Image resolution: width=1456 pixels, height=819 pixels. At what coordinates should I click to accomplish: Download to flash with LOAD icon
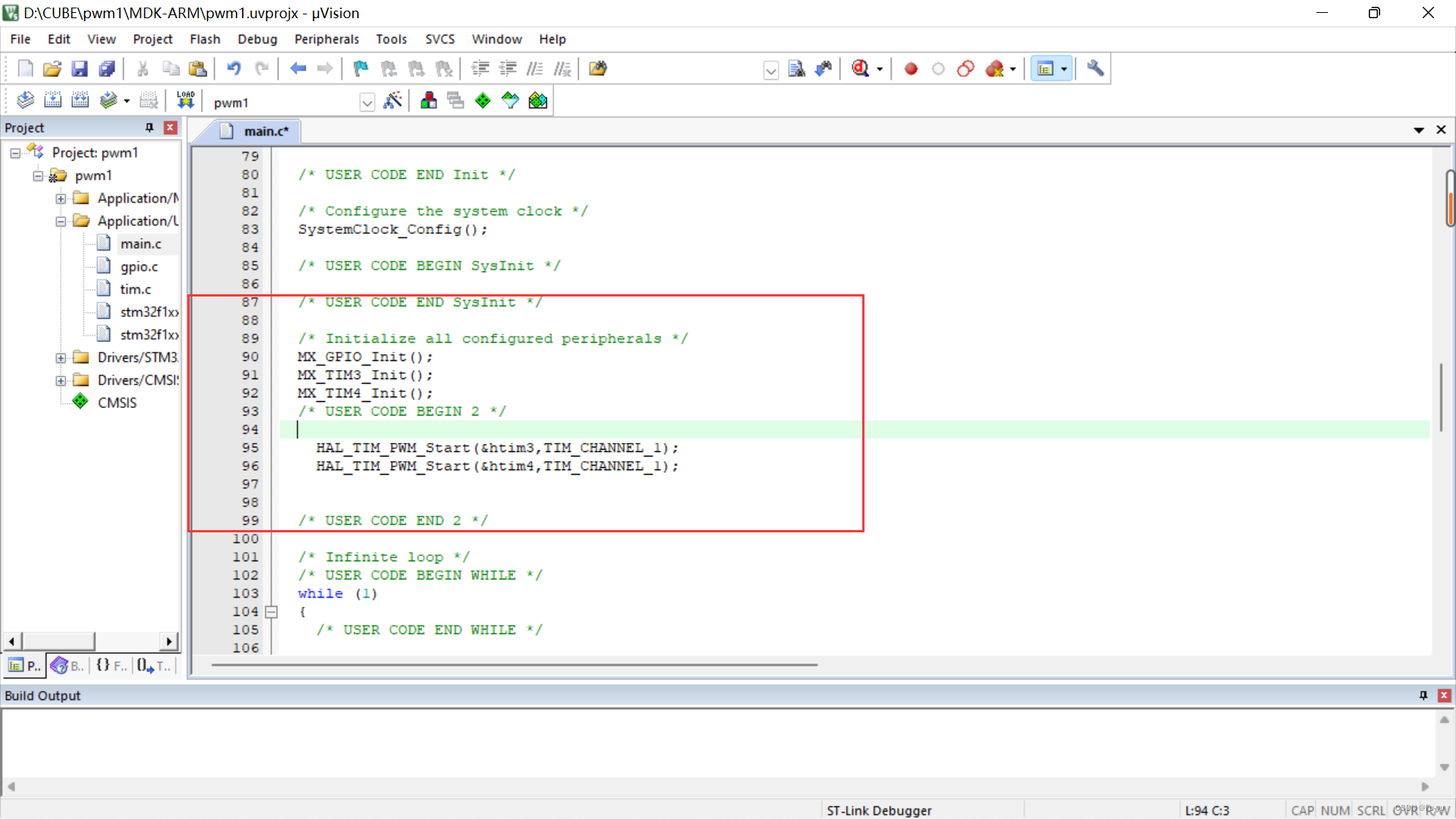pos(186,101)
